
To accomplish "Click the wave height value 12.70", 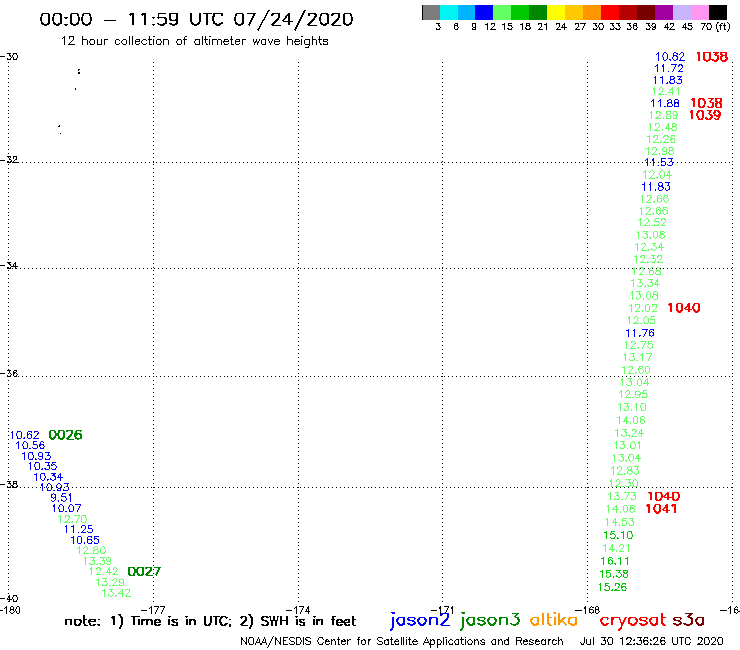I will 72,519.
